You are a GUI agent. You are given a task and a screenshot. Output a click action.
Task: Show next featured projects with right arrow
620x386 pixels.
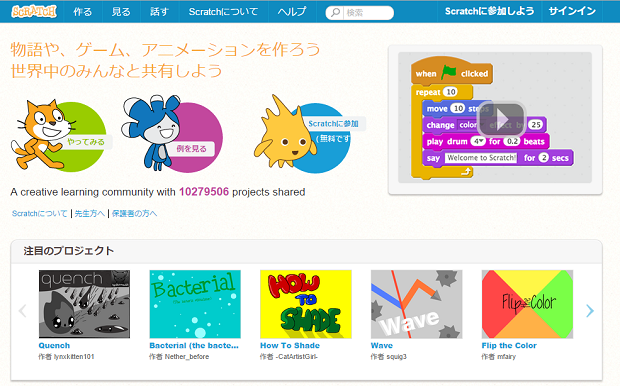[590, 311]
